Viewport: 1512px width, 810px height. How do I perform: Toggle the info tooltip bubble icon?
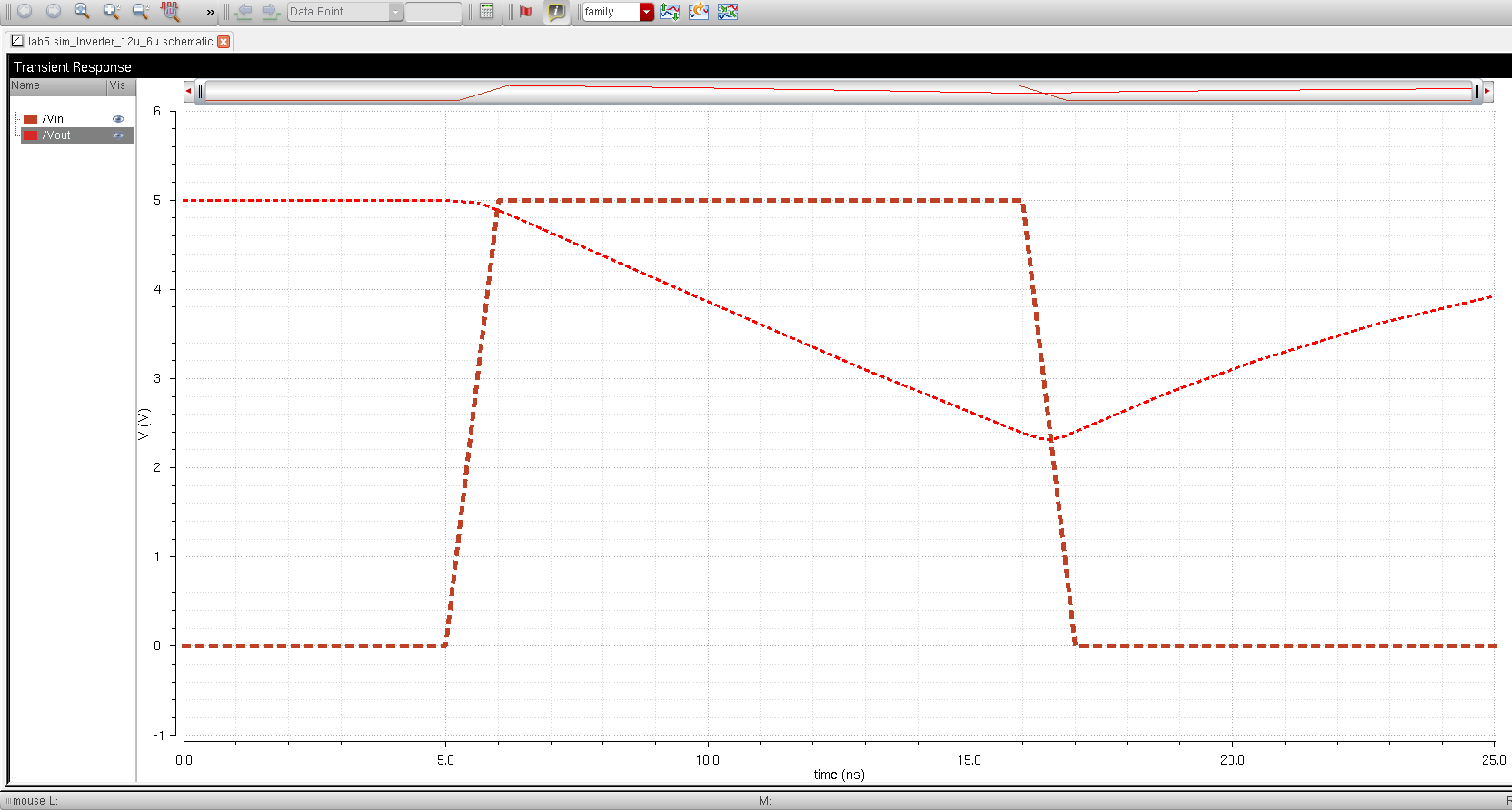point(556,11)
